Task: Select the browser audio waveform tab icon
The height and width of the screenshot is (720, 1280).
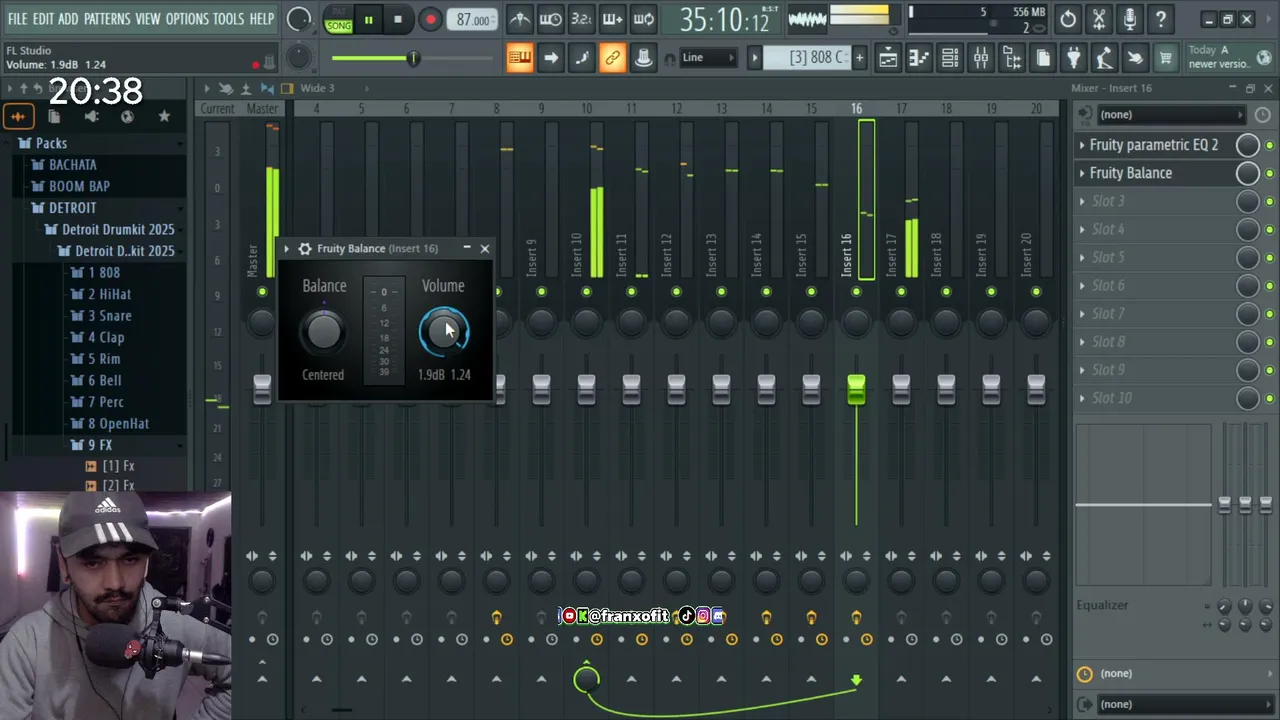Action: (18, 117)
